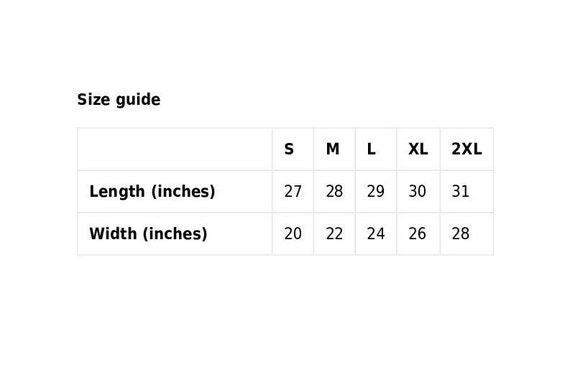Click blank area below the size table
The height and width of the screenshot is (380, 570).
(x=285, y=316)
